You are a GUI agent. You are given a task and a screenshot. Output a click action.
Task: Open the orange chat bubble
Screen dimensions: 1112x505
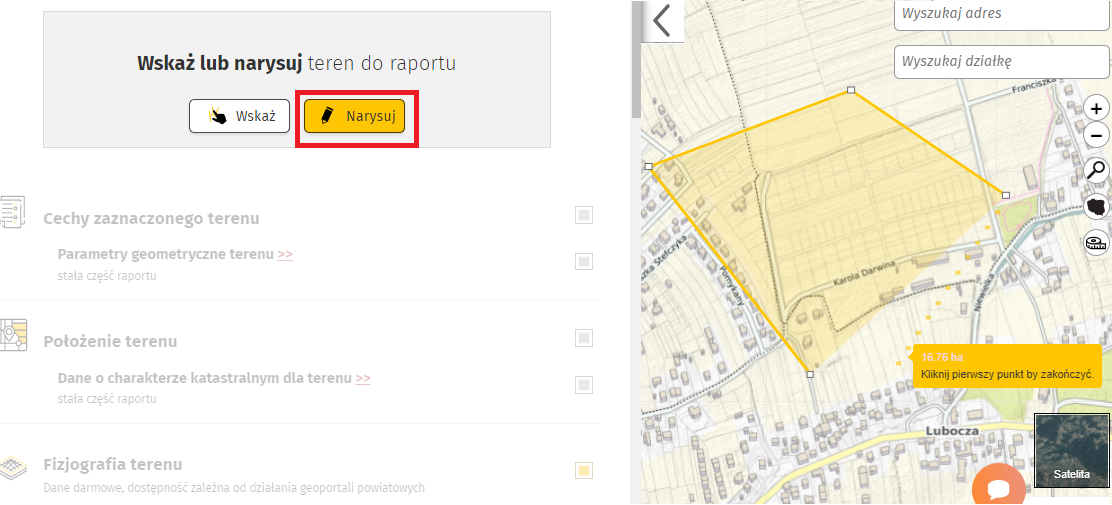(x=997, y=489)
